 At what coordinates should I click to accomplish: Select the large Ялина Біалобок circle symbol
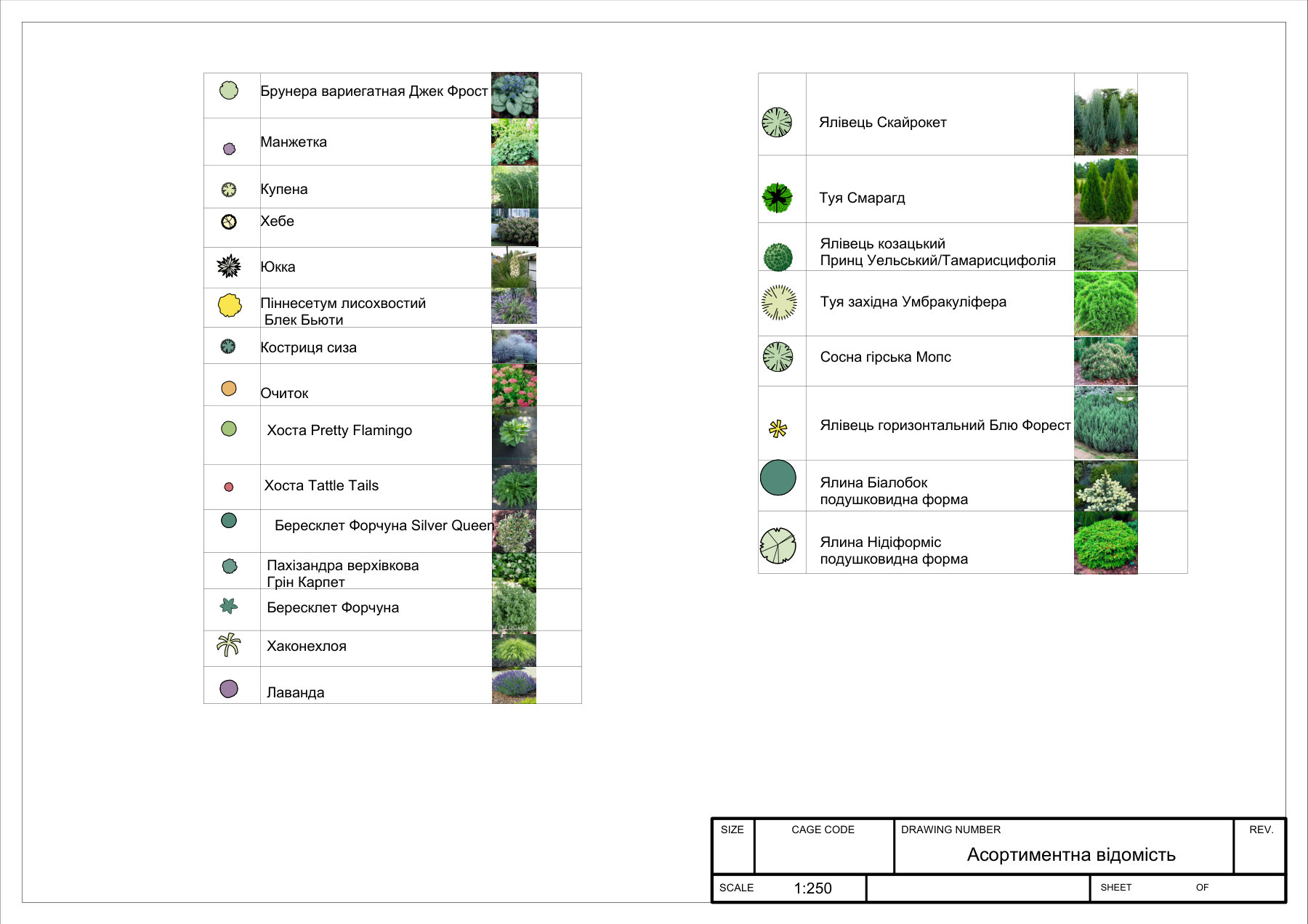(x=778, y=477)
